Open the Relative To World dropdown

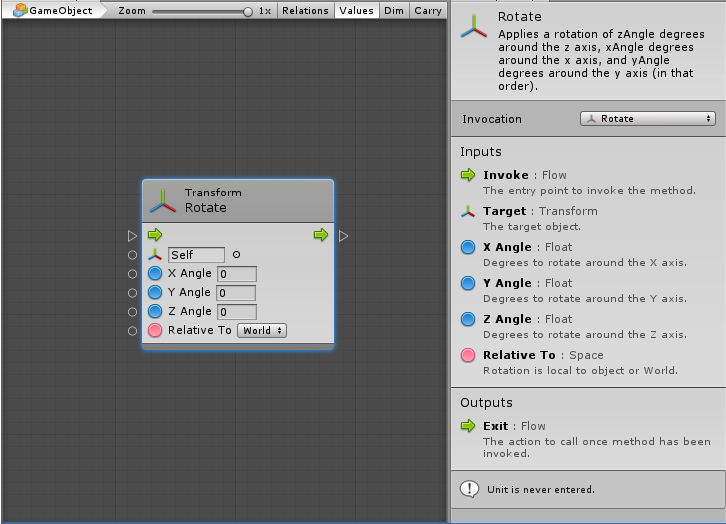click(262, 330)
